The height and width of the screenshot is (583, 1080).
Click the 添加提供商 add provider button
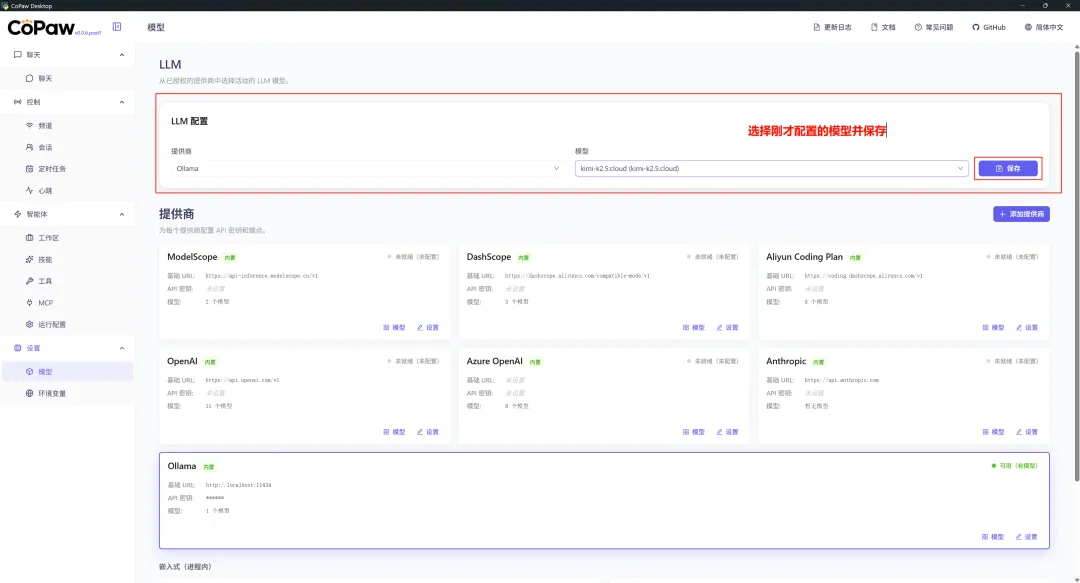1021,214
